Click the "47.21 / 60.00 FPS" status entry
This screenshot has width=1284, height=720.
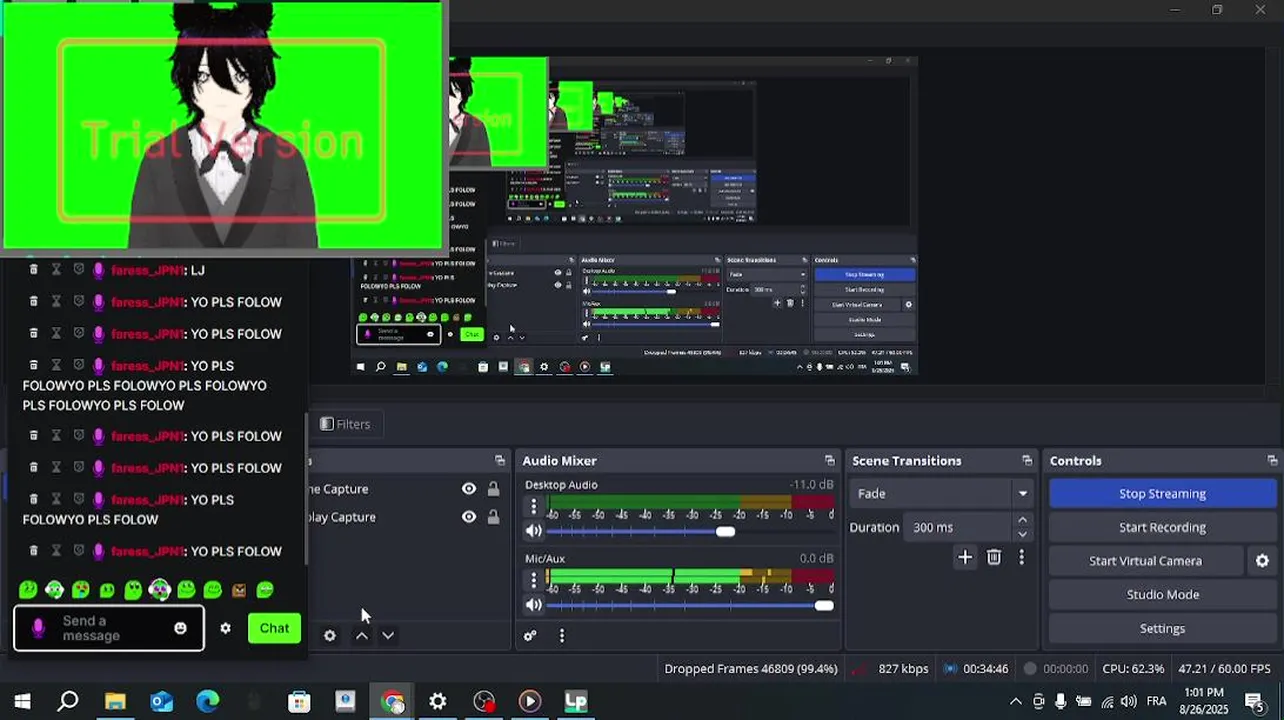[x=1224, y=669]
